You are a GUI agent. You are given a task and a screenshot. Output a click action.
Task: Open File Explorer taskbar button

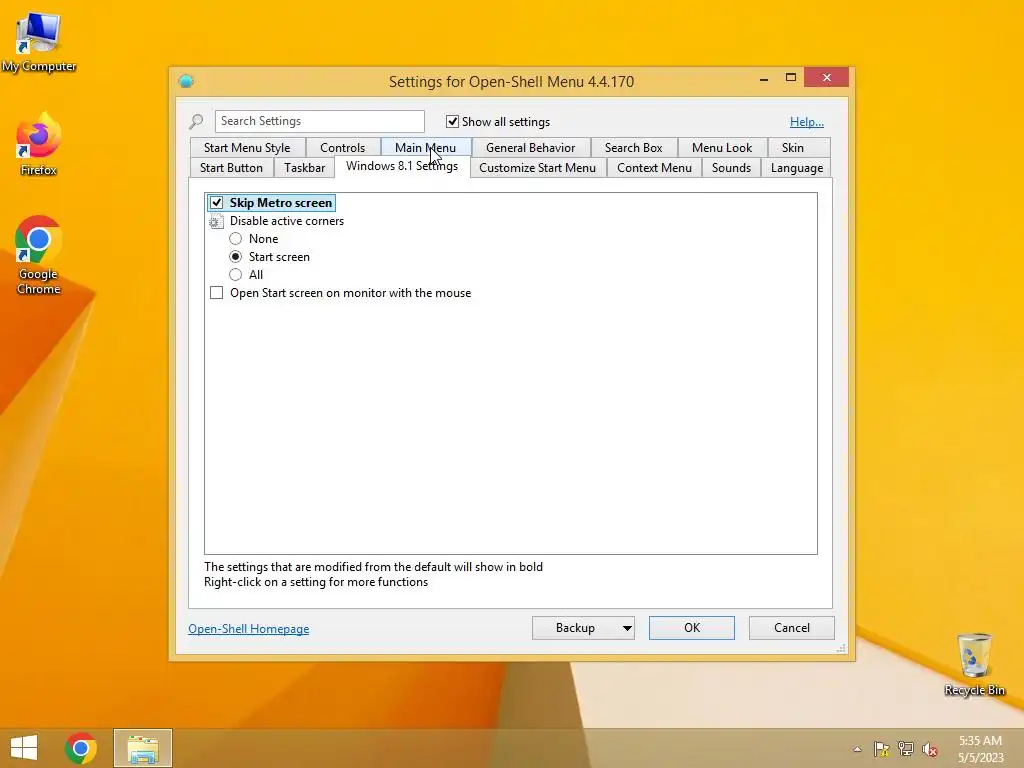point(143,748)
